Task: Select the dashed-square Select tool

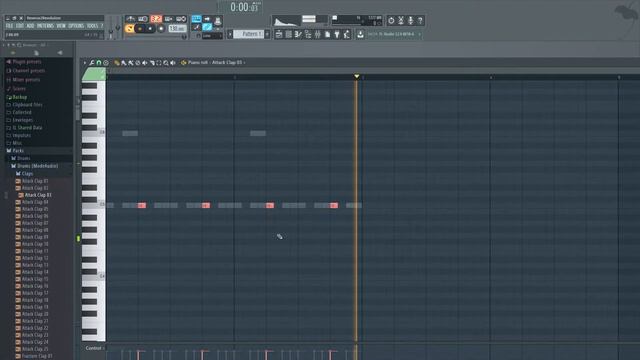Action: (x=159, y=62)
